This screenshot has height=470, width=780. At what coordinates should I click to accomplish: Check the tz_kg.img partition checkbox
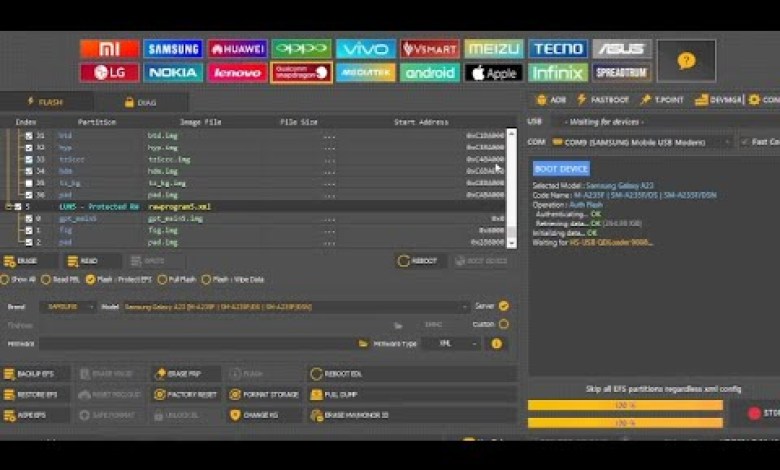(x=29, y=183)
